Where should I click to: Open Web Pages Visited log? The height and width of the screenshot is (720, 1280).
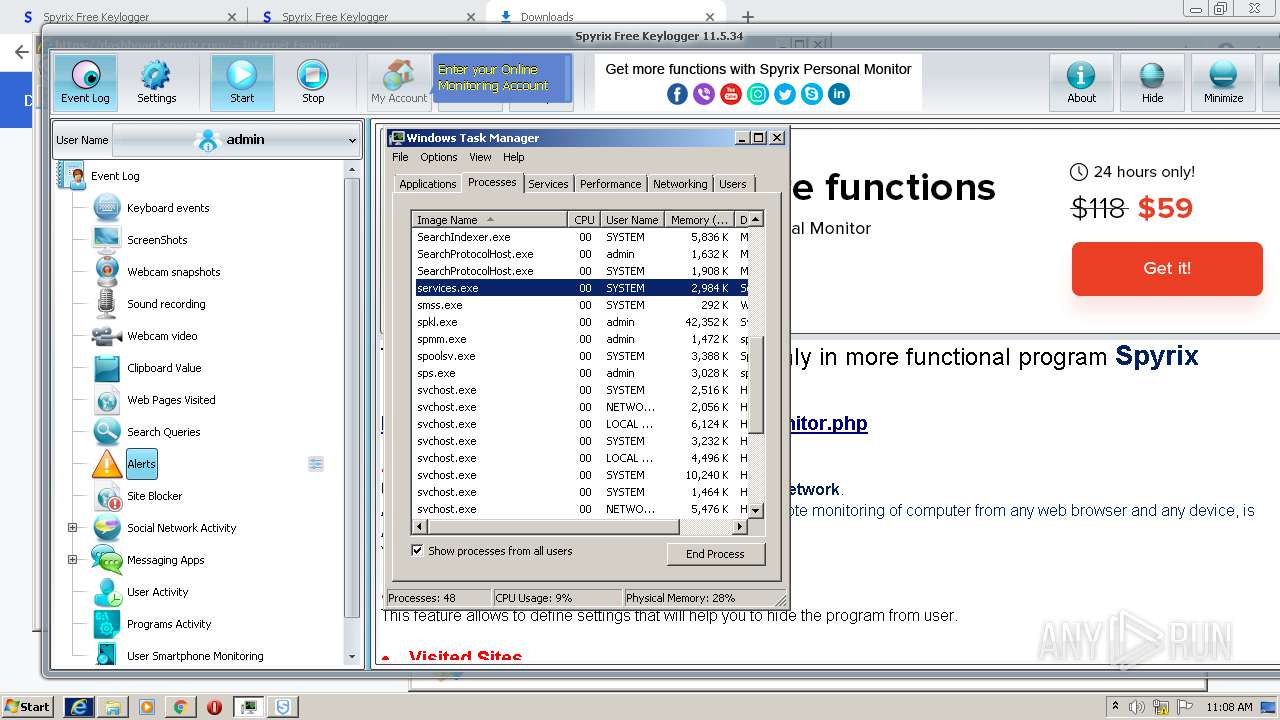tap(171, 400)
